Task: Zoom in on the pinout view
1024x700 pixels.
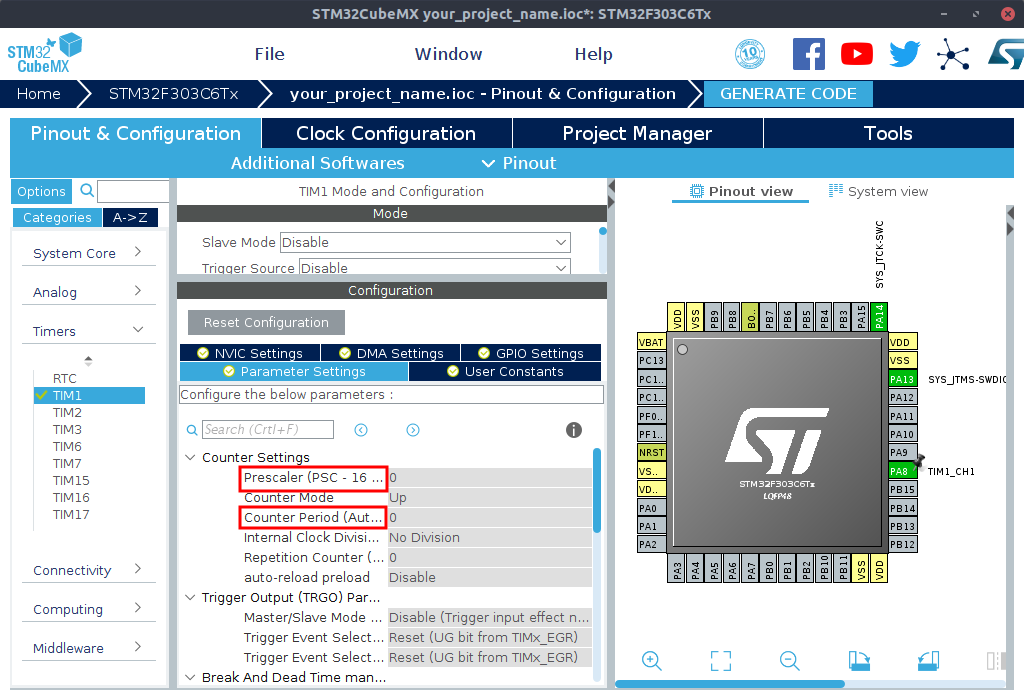Action: coord(652,660)
